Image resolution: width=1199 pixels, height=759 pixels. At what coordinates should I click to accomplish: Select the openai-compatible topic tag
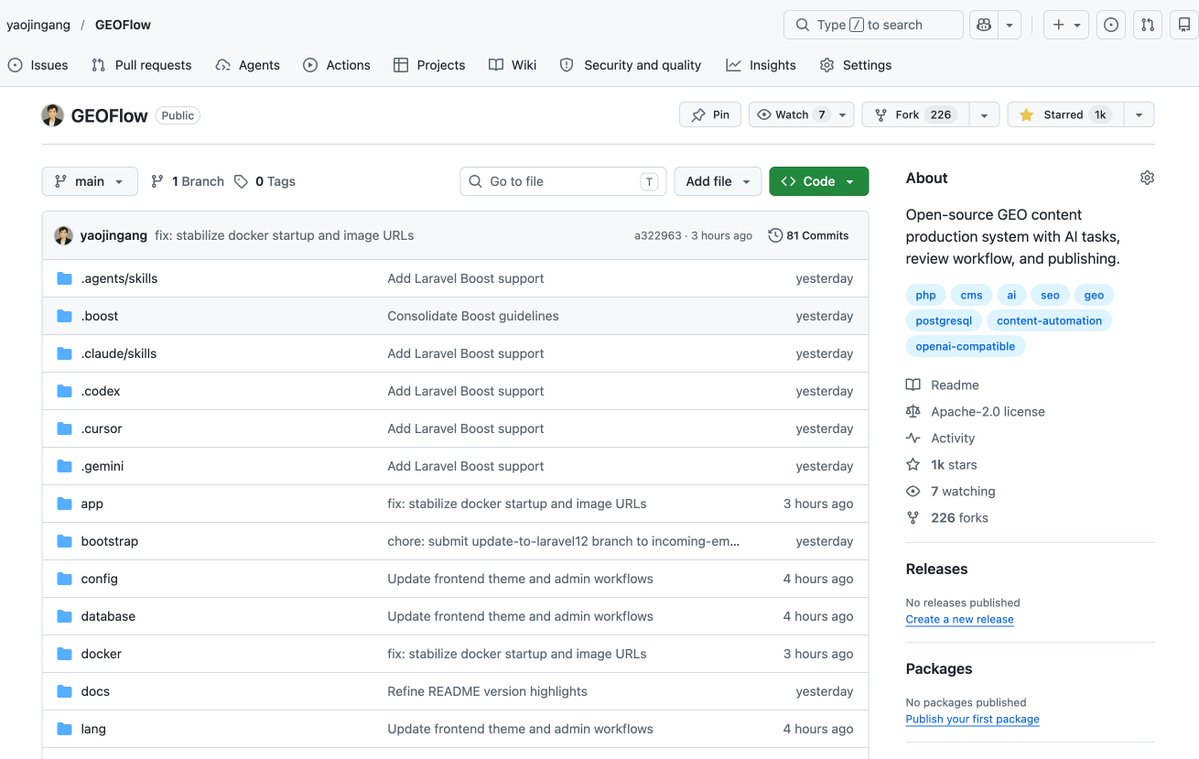point(965,346)
